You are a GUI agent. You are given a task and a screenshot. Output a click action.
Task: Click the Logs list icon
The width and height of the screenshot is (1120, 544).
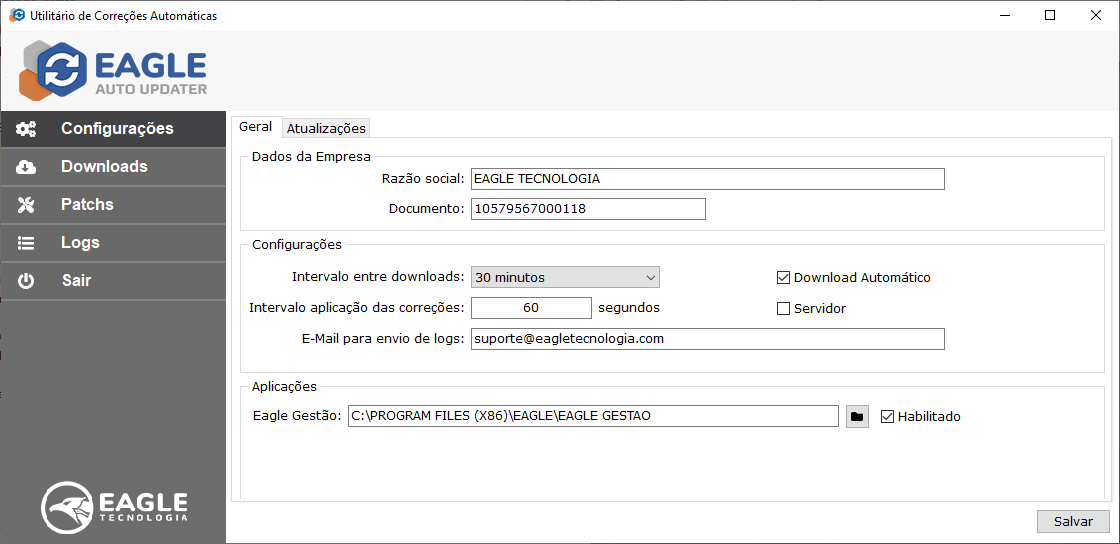pyautogui.click(x=26, y=243)
